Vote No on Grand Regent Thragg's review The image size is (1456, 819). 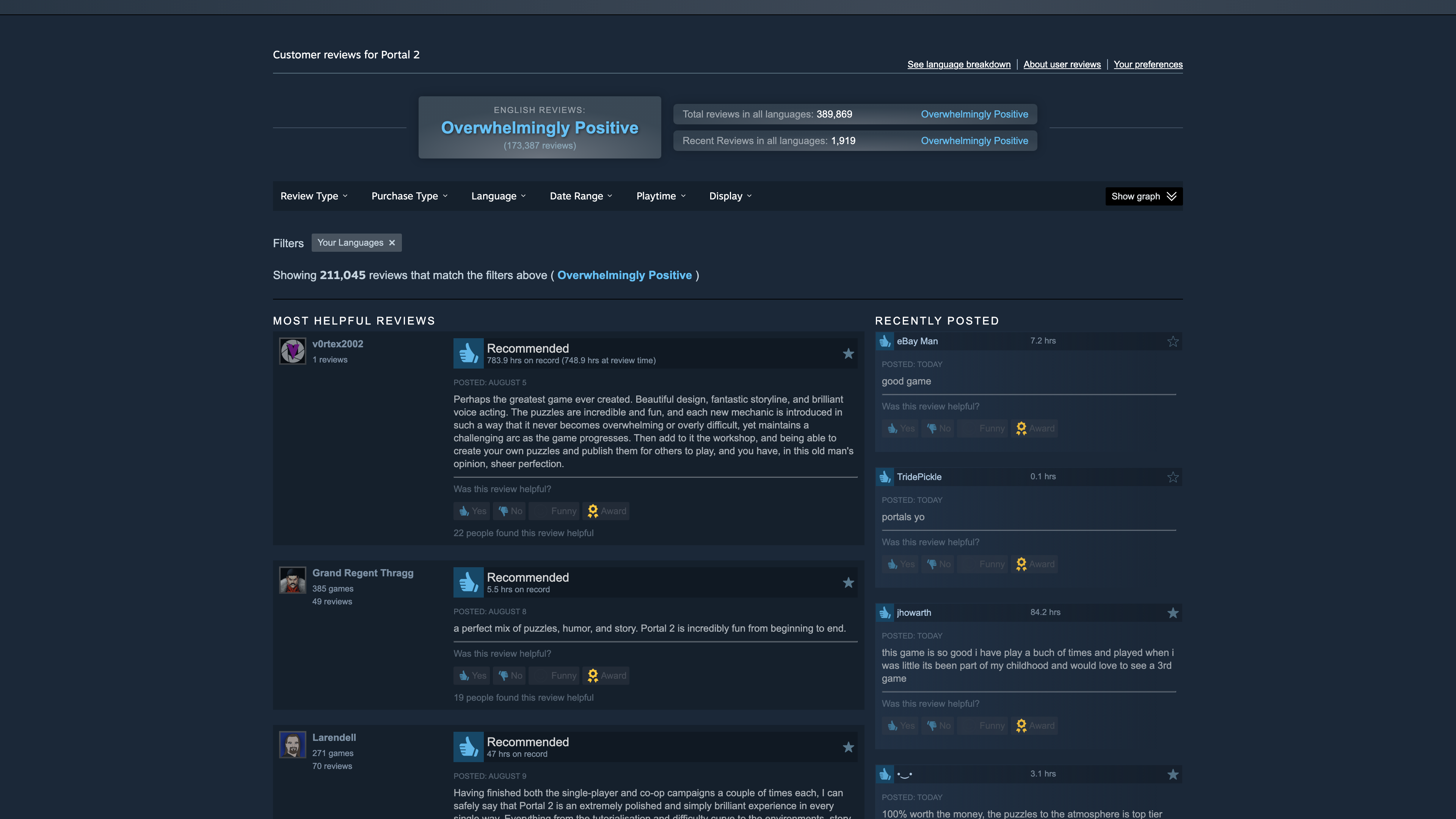[509, 675]
